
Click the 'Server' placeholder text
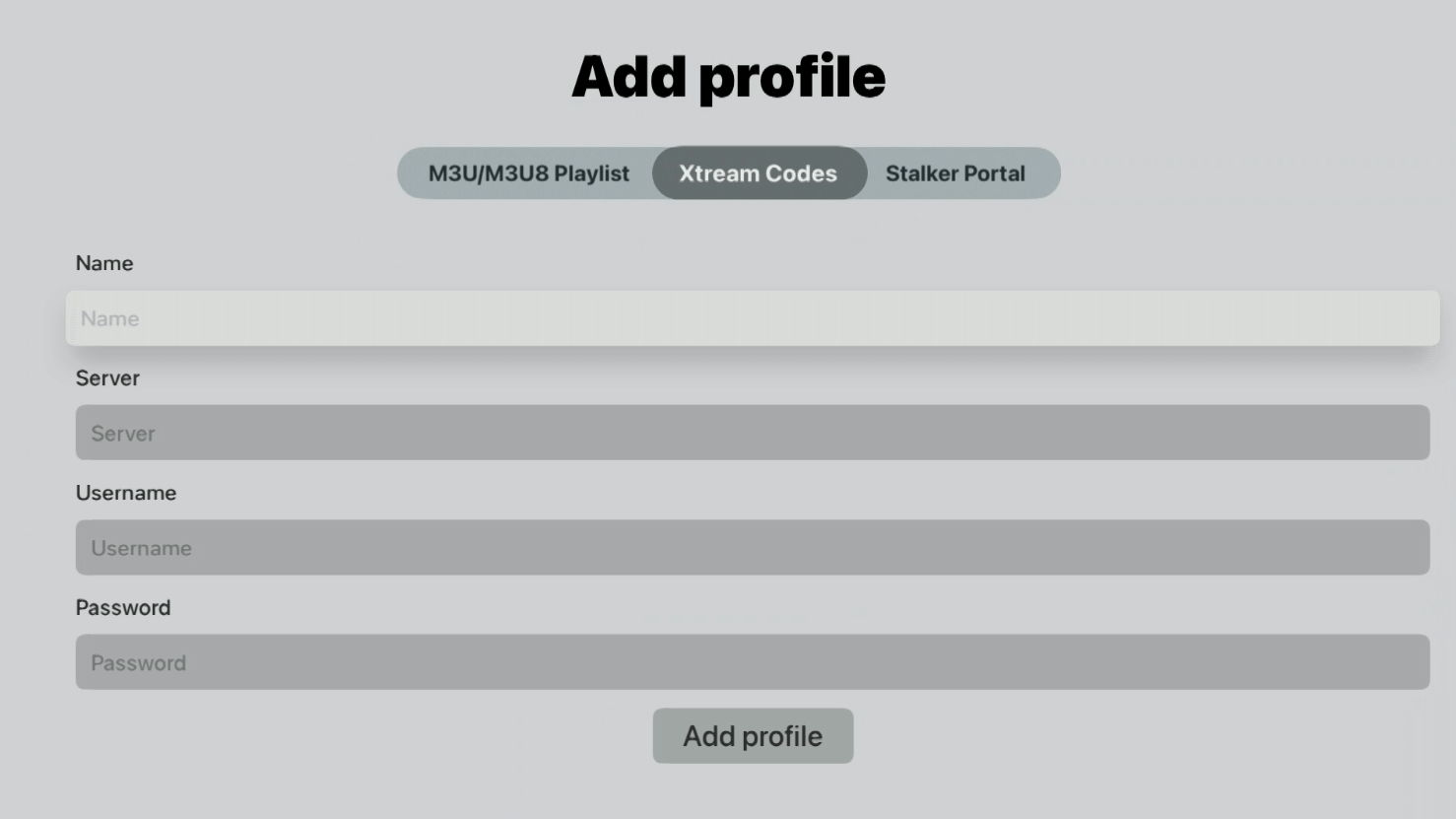coord(123,434)
